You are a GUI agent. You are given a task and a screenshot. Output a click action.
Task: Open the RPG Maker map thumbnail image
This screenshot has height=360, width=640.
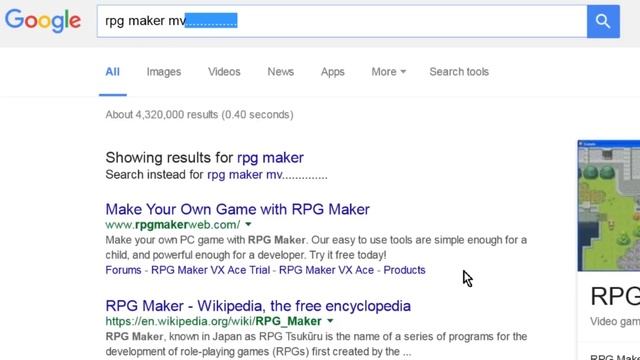[609, 206]
